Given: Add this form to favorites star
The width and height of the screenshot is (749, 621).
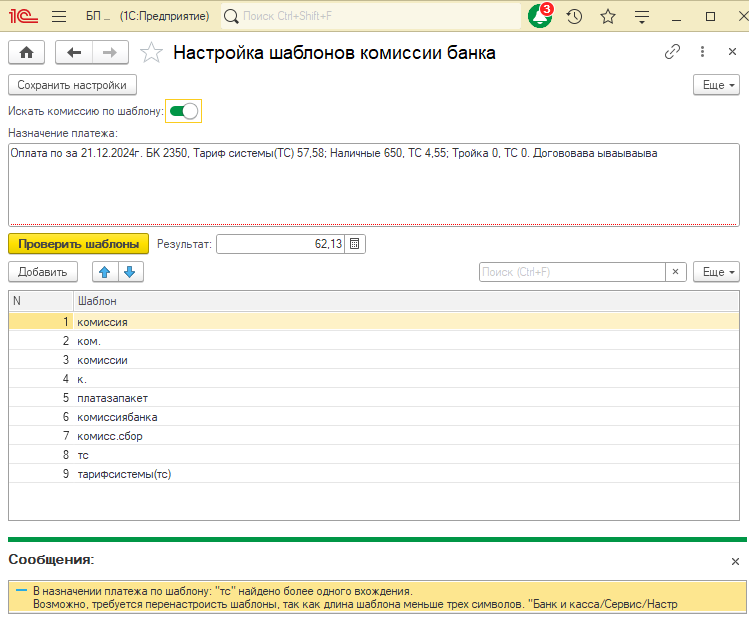Looking at the screenshot, I should pos(151,53).
